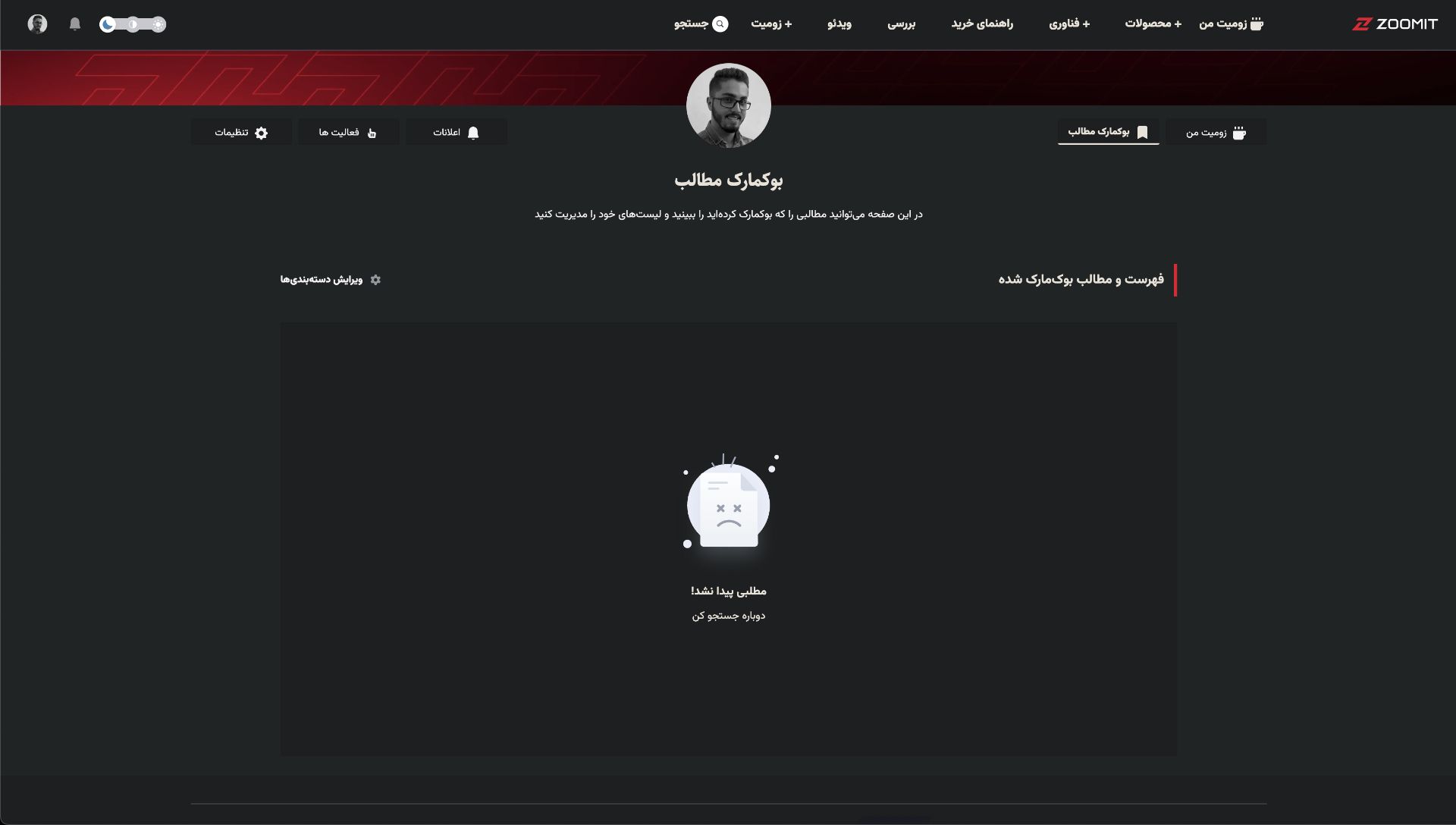Click the gear icon beside ویرایش دسته‌بندی‌ها
Screen dimensions: 1456x825
(375, 280)
